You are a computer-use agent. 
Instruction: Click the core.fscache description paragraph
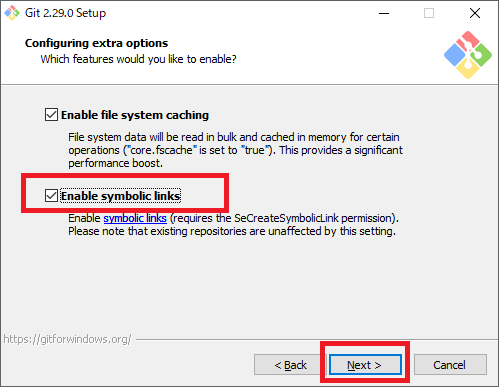pyautogui.click(x=235, y=150)
